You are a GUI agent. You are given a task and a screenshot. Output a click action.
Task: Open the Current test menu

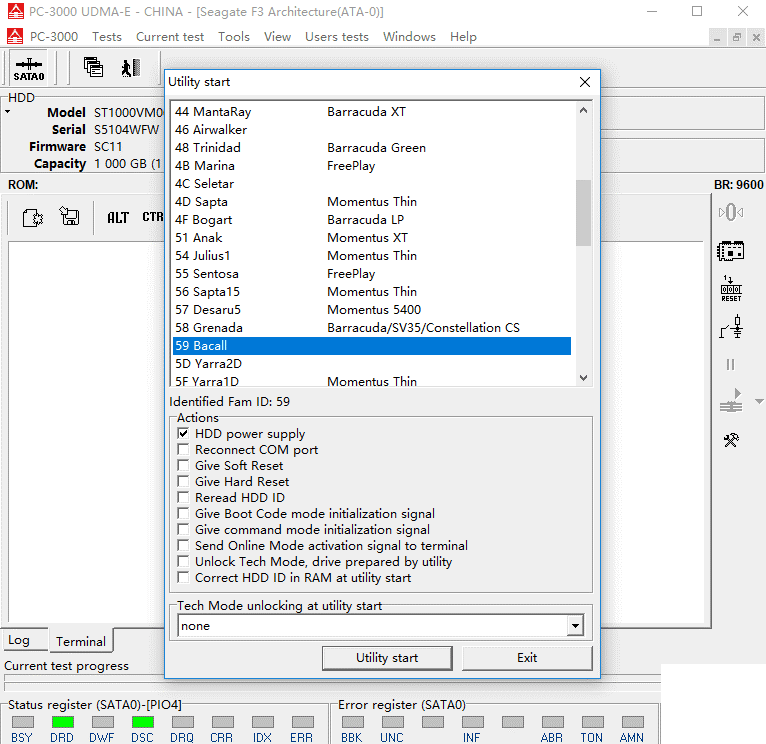[170, 37]
